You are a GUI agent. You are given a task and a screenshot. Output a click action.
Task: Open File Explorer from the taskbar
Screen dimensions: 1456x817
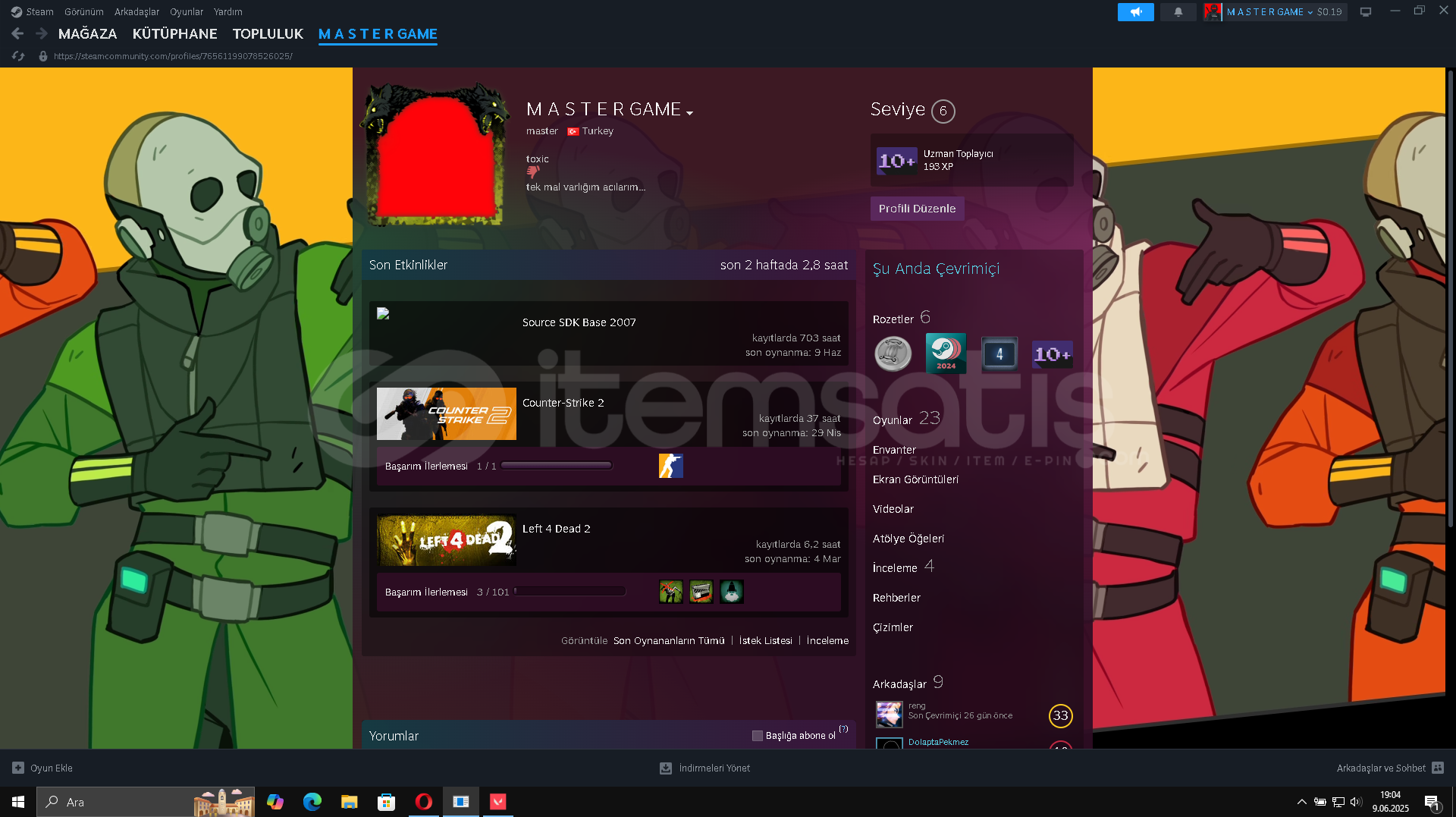(350, 802)
